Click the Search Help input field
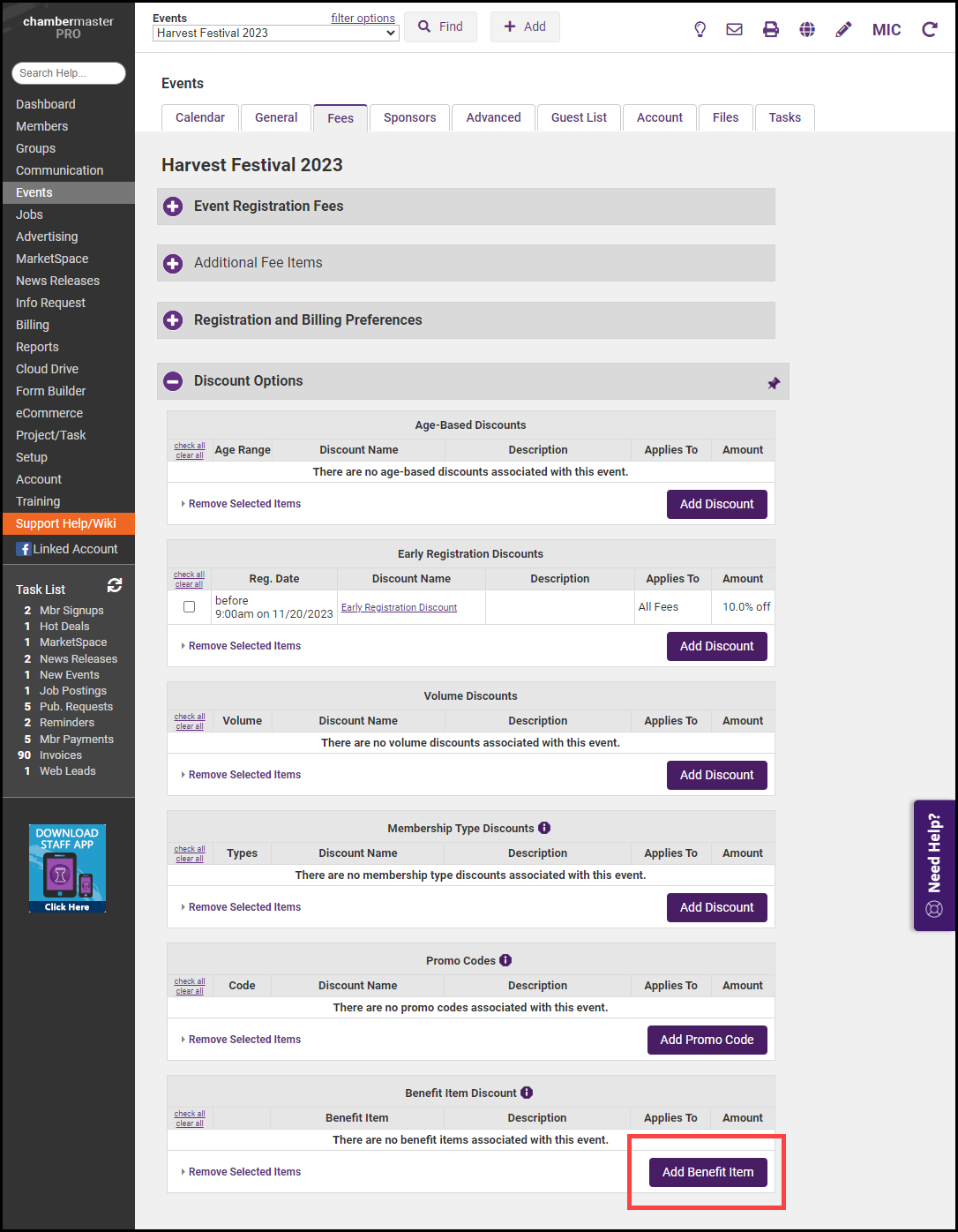Screen dimensions: 958x1232 pos(69,73)
